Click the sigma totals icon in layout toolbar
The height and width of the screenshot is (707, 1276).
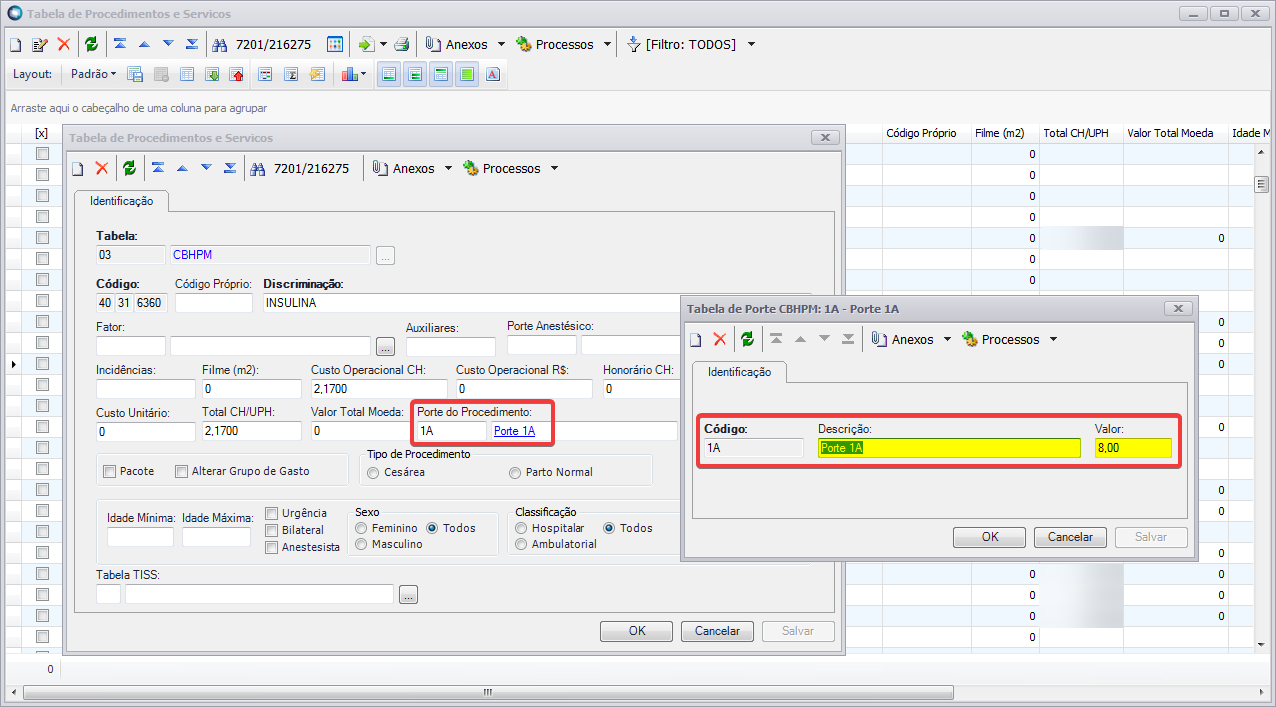(291, 74)
